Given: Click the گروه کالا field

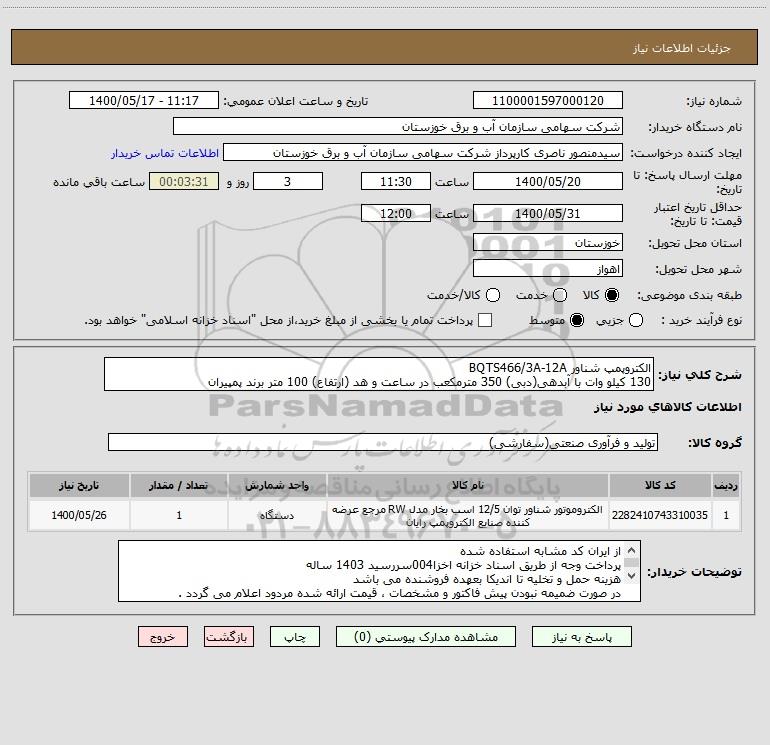Looking at the screenshot, I should (x=383, y=442).
